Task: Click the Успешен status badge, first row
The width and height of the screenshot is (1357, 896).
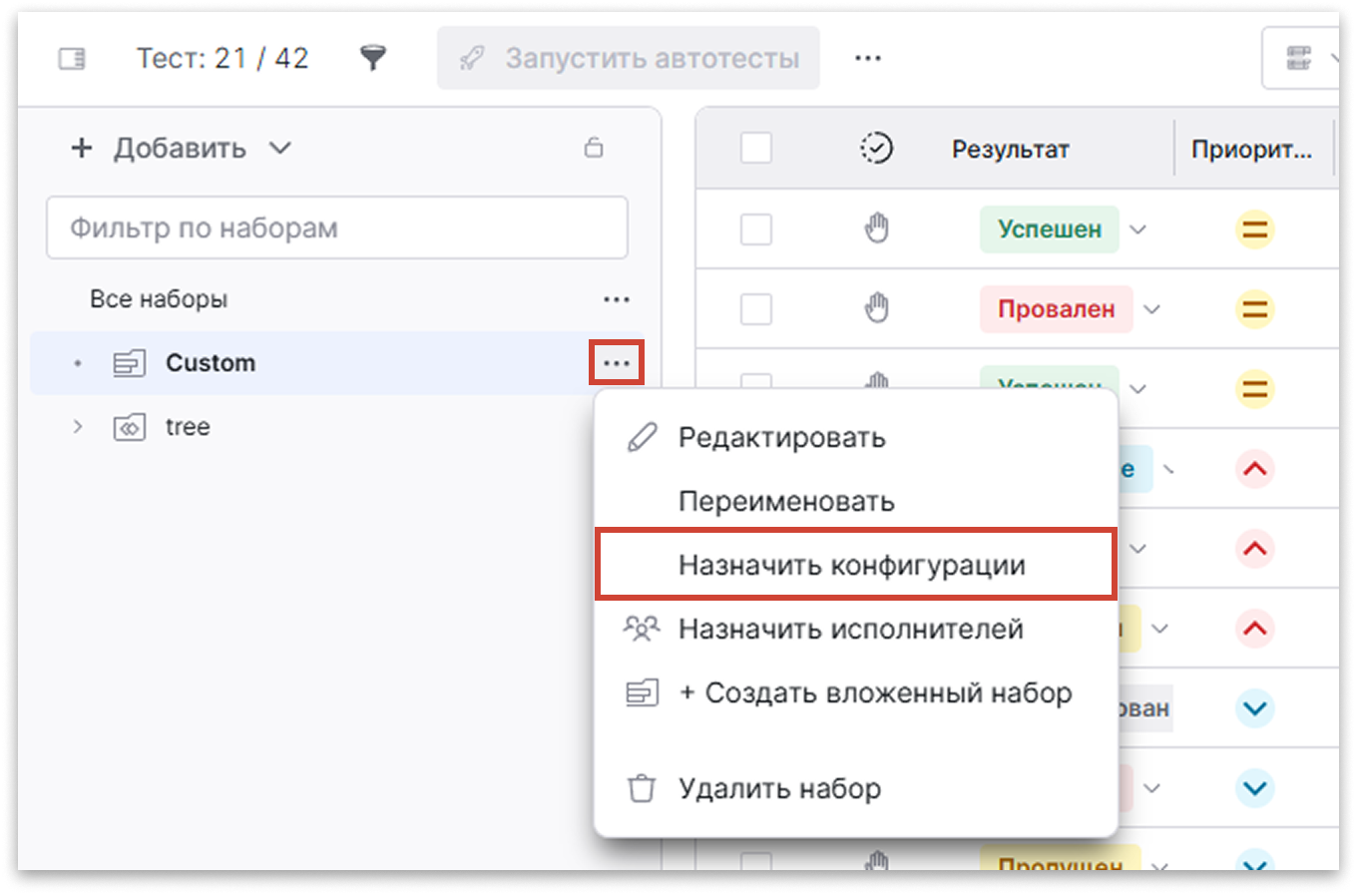Action: tap(1050, 229)
